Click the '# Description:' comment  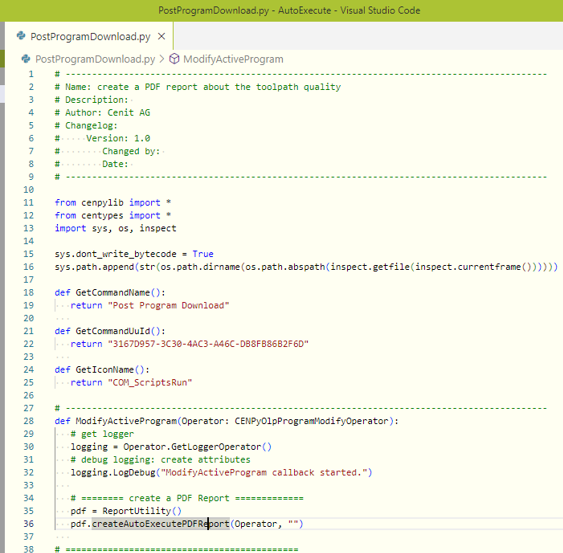[x=91, y=99]
